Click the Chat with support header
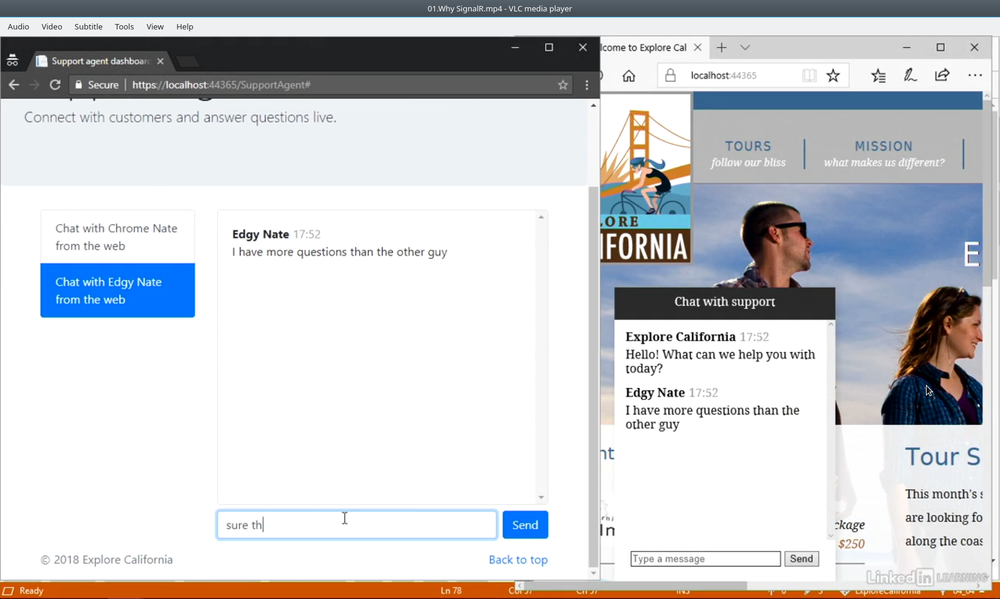Image resolution: width=1000 pixels, height=599 pixels. pyautogui.click(x=724, y=302)
